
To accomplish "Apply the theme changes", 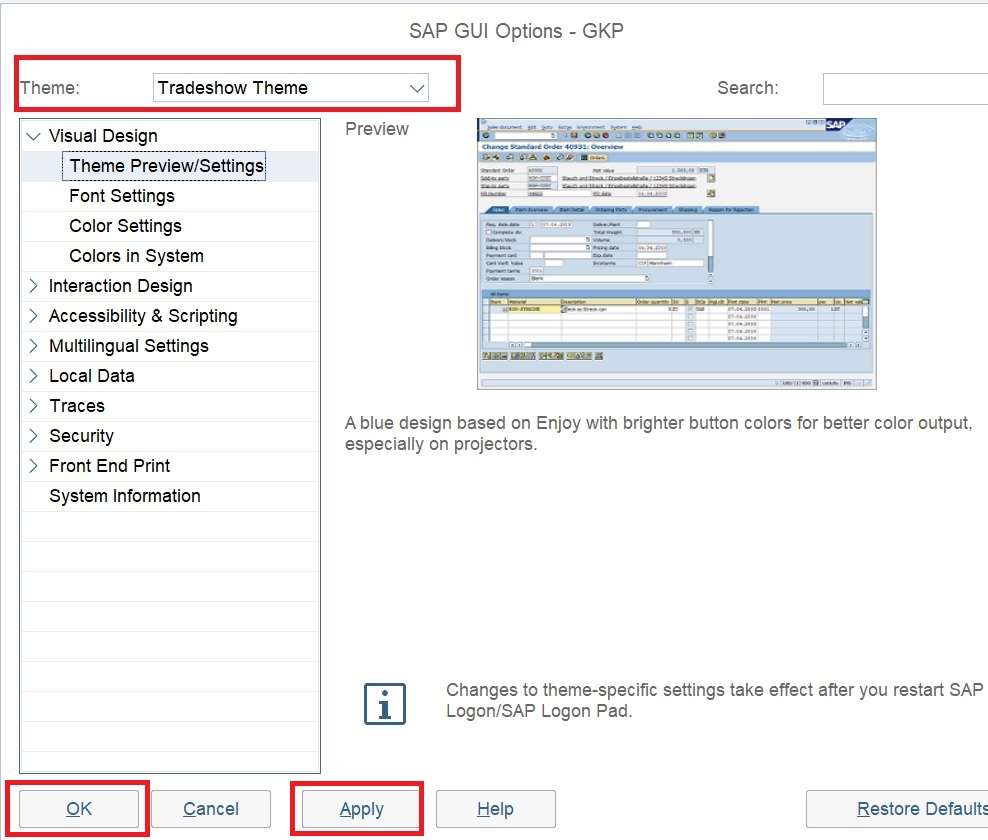I will click(x=361, y=808).
